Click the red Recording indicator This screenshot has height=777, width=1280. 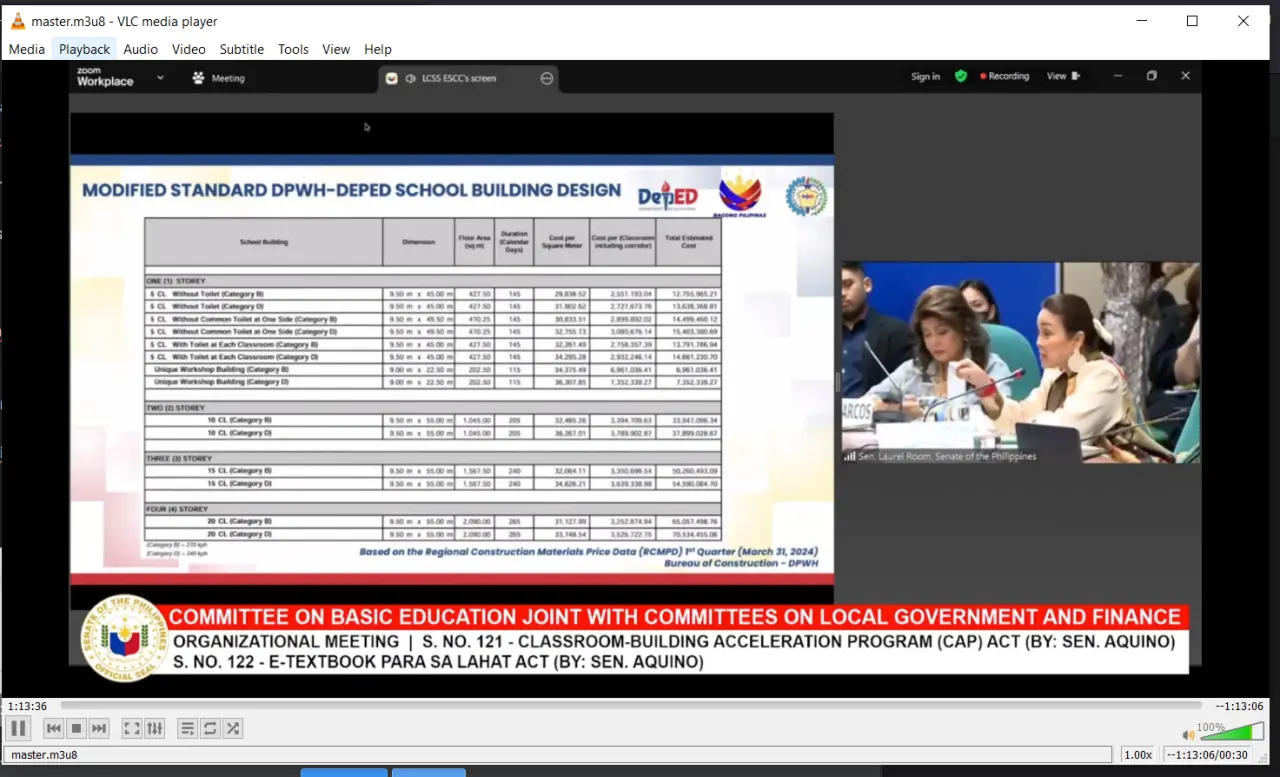pyautogui.click(x=1005, y=76)
